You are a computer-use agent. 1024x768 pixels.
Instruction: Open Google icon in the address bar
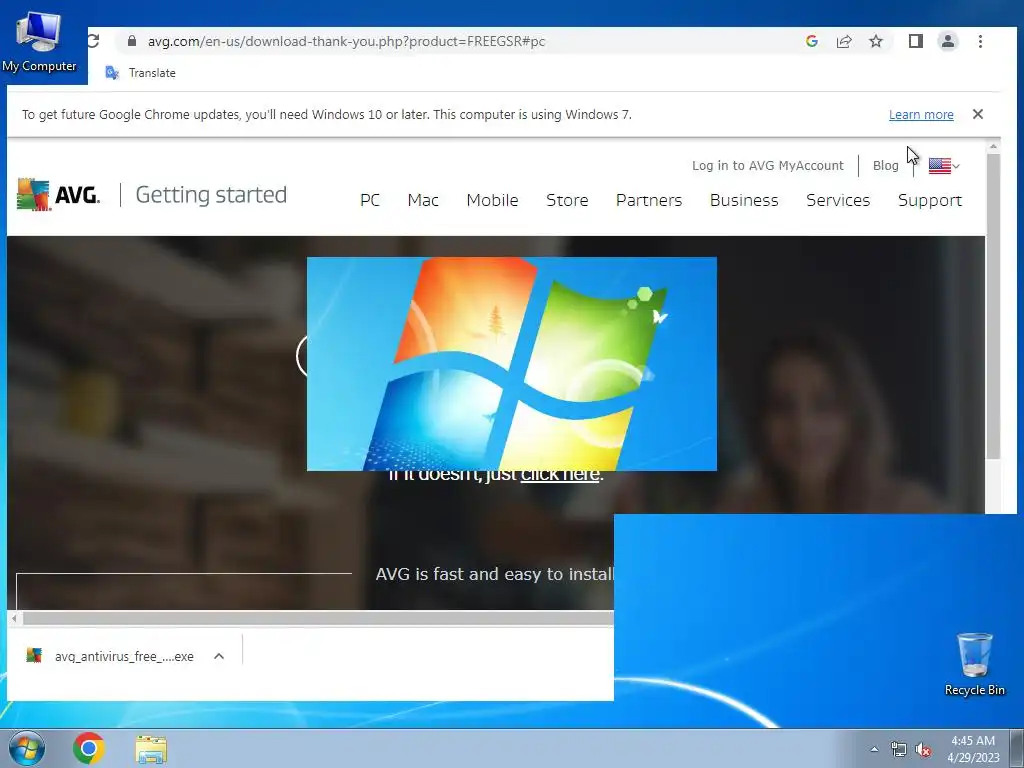click(x=812, y=41)
